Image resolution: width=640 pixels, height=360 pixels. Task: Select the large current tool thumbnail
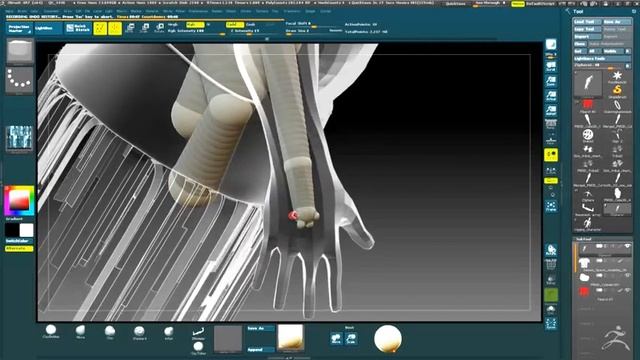587,83
